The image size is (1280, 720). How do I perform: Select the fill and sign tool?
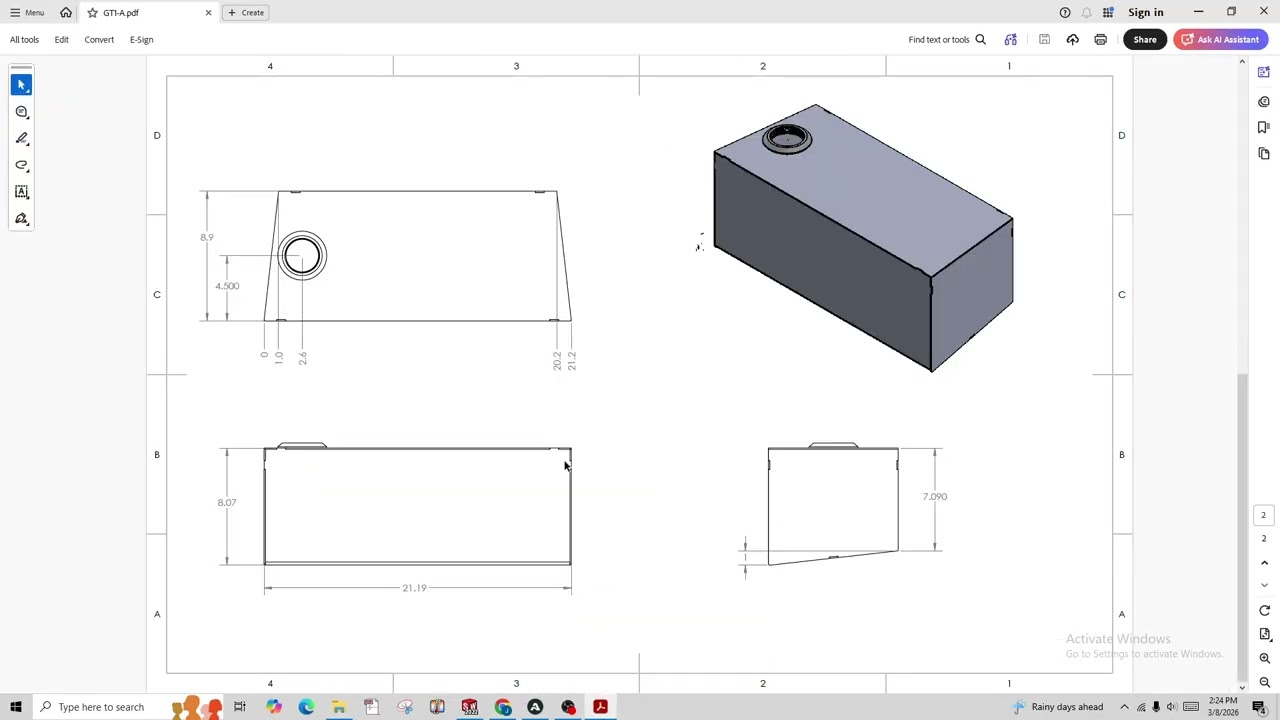(x=22, y=219)
